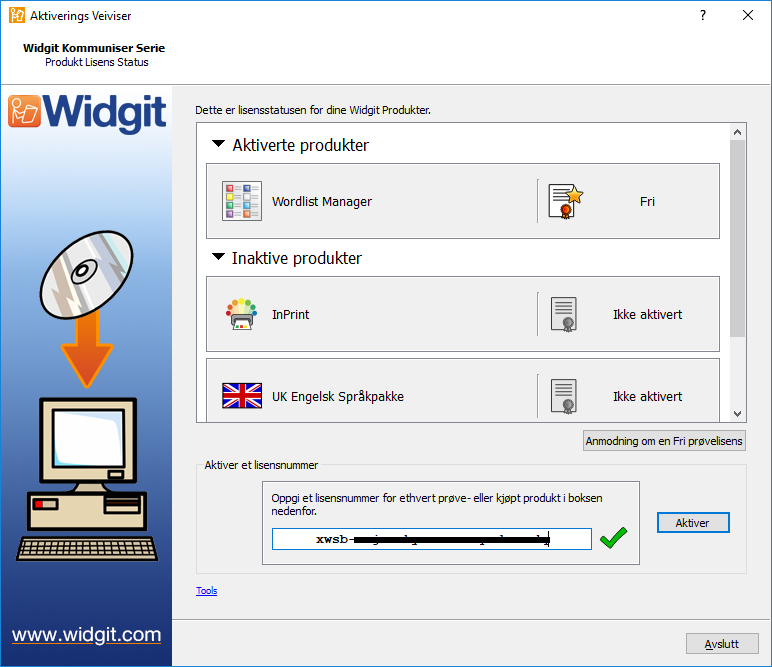Select the UK Engelsk Språkpakke row text
Image resolution: width=772 pixels, height=667 pixels.
[338, 396]
